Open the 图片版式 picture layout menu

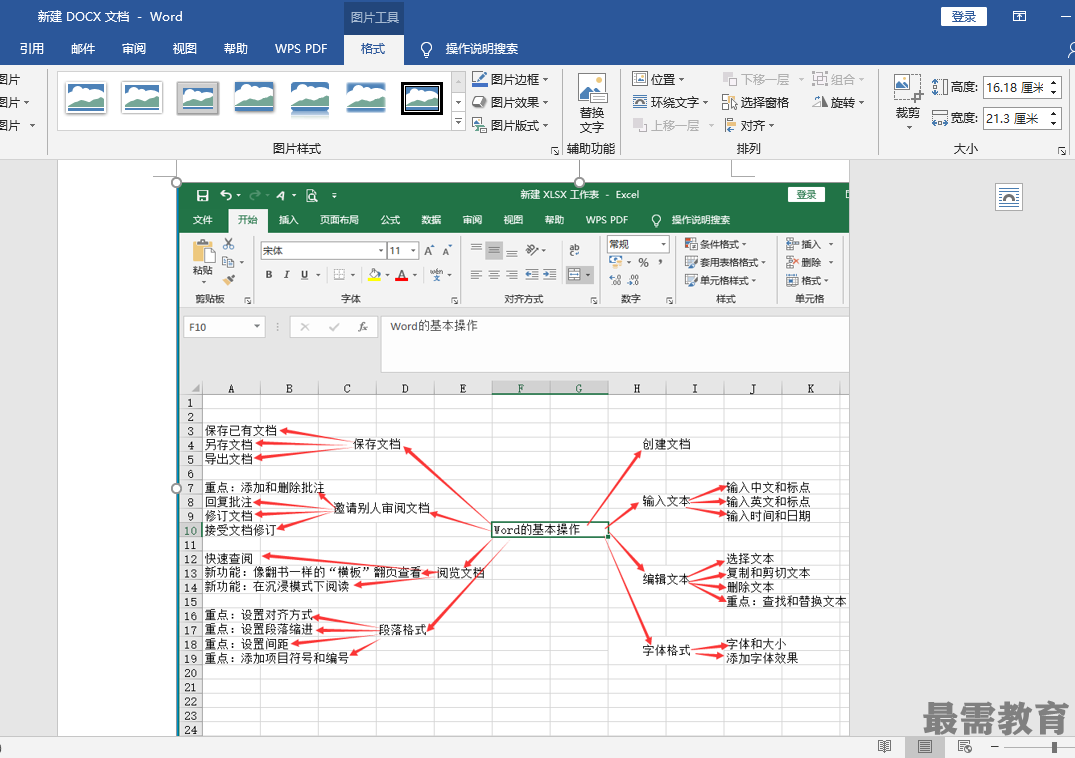pyautogui.click(x=511, y=125)
